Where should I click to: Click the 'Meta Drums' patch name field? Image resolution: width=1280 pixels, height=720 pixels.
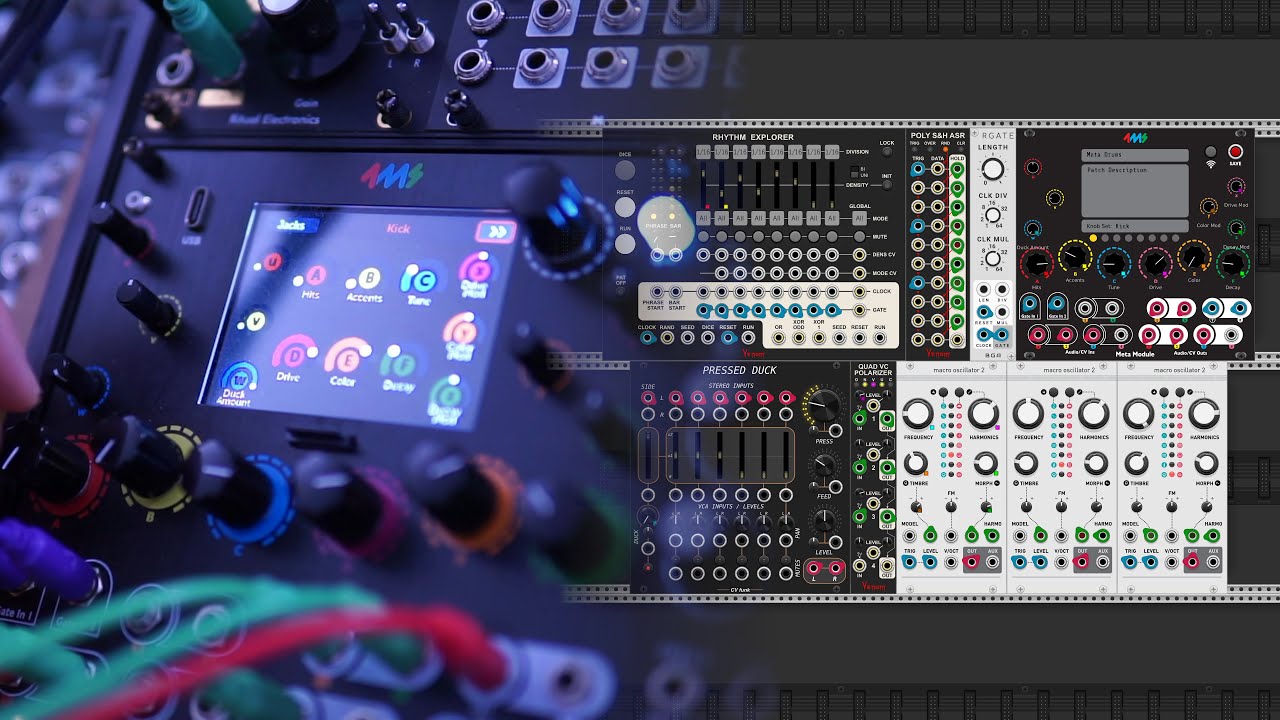pos(1135,155)
